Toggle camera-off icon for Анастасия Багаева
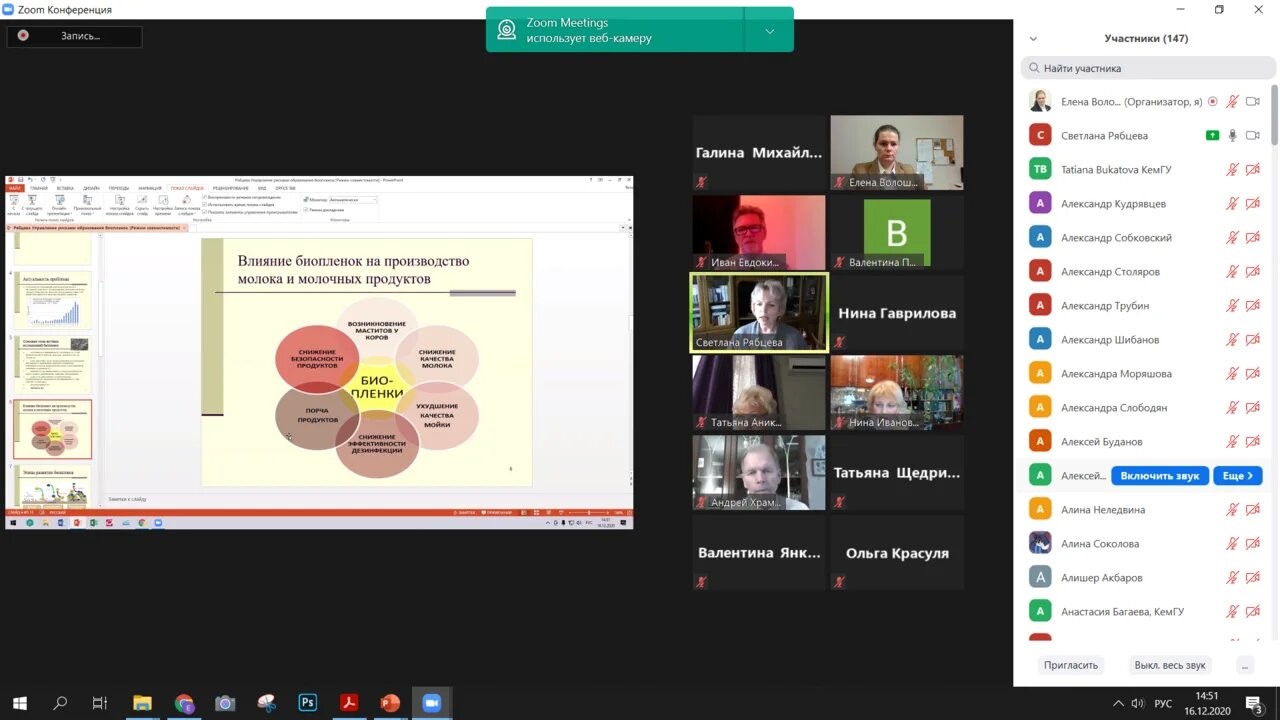This screenshot has width=1280, height=720. point(1252,612)
